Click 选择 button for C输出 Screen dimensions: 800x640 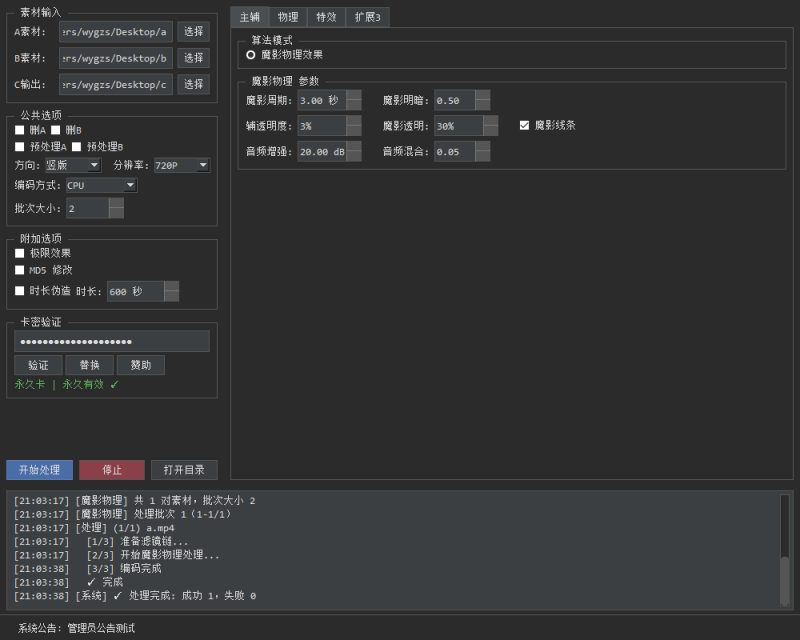pyautogui.click(x=193, y=84)
